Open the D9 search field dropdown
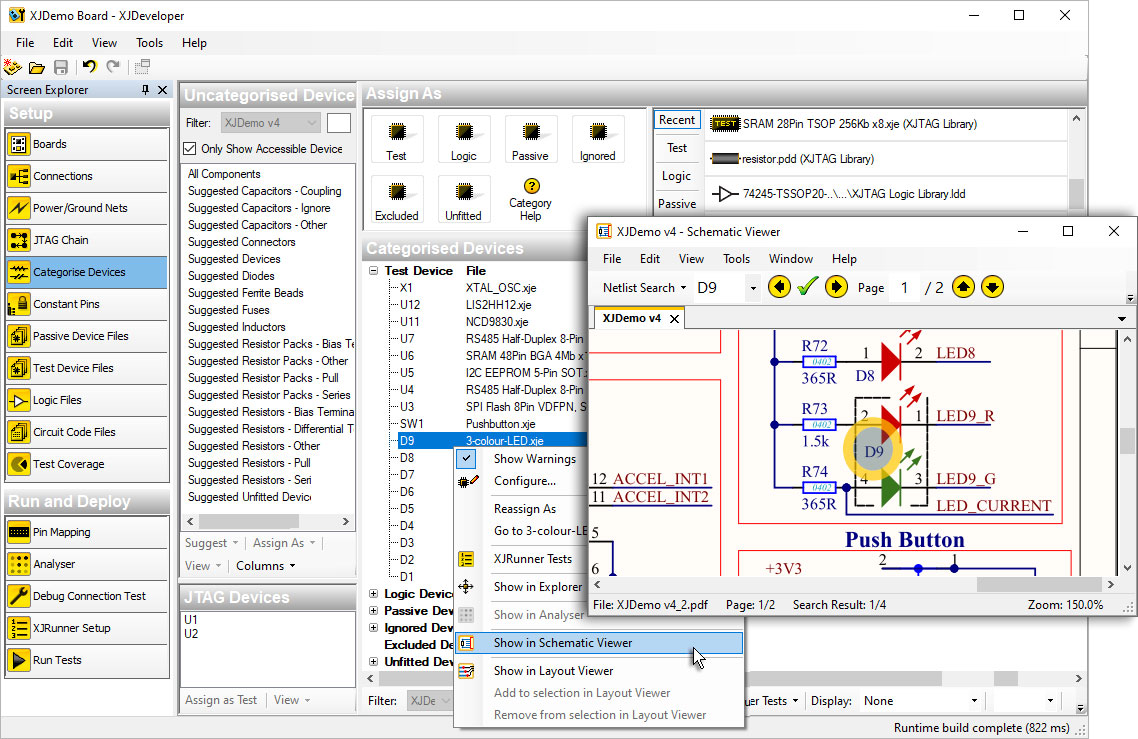This screenshot has height=739, width=1138. 753,287
